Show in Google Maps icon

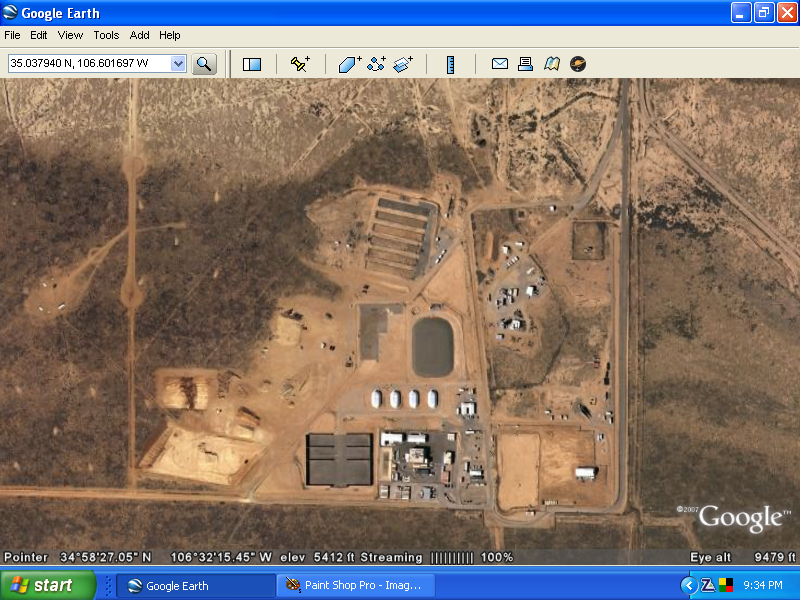click(x=552, y=64)
